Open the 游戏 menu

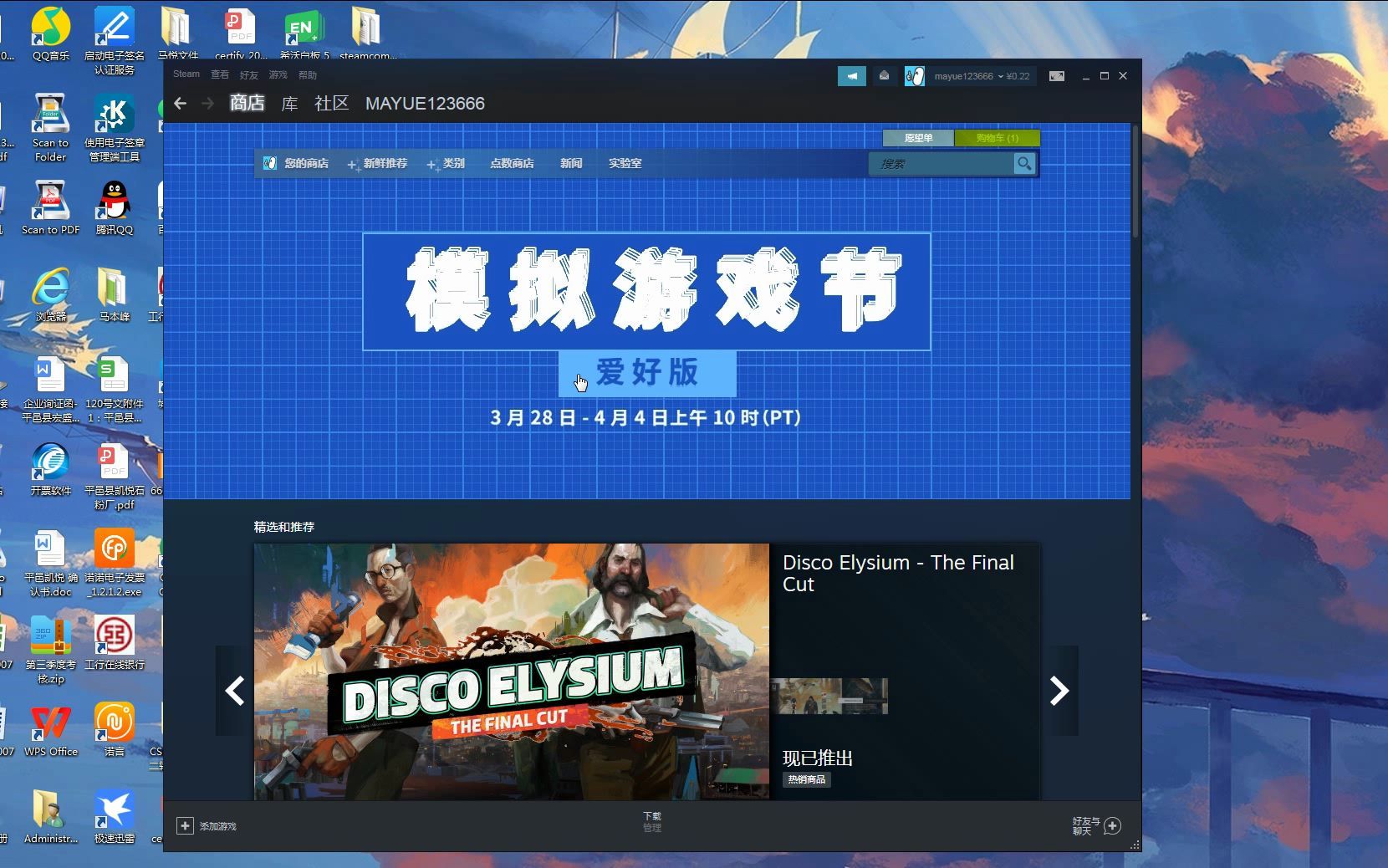278,74
